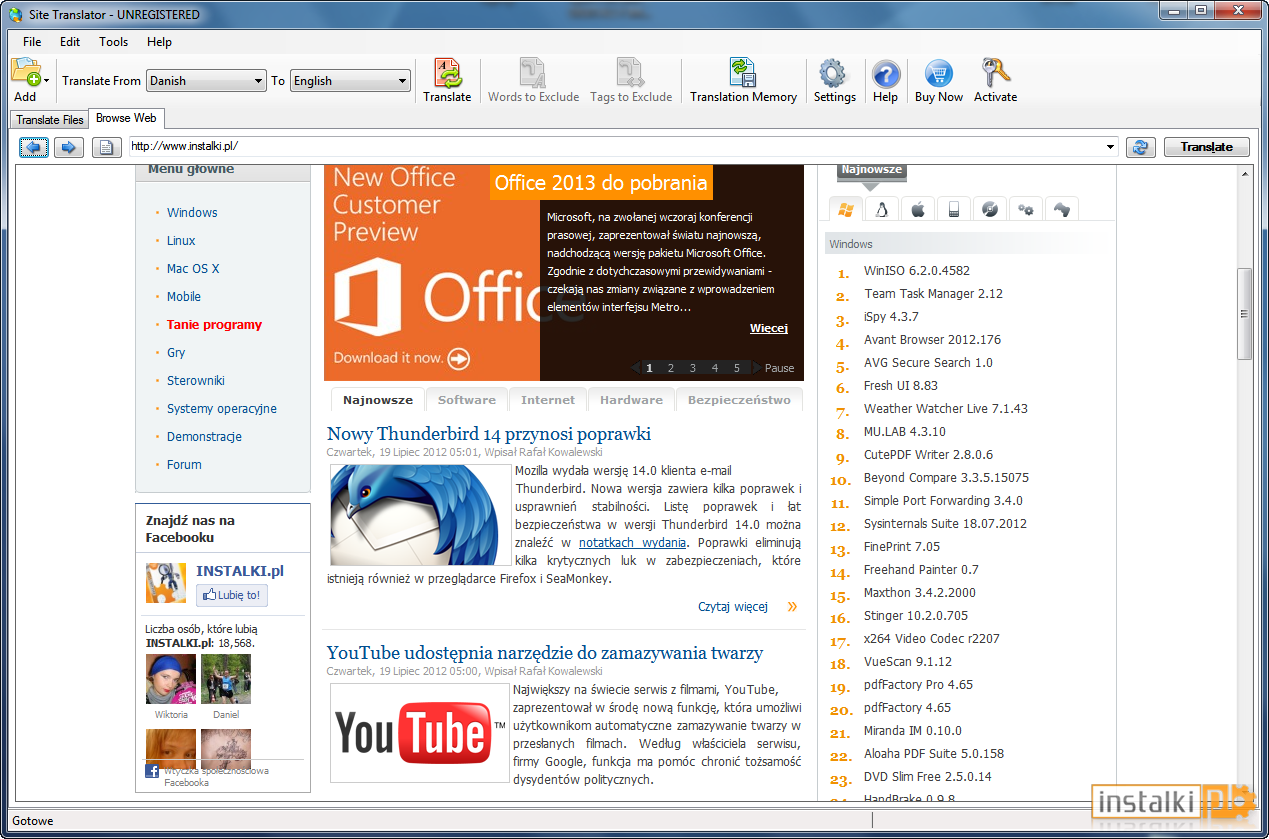1269x839 pixels.
Task: Open the Translate From language dropdown
Action: click(205, 81)
